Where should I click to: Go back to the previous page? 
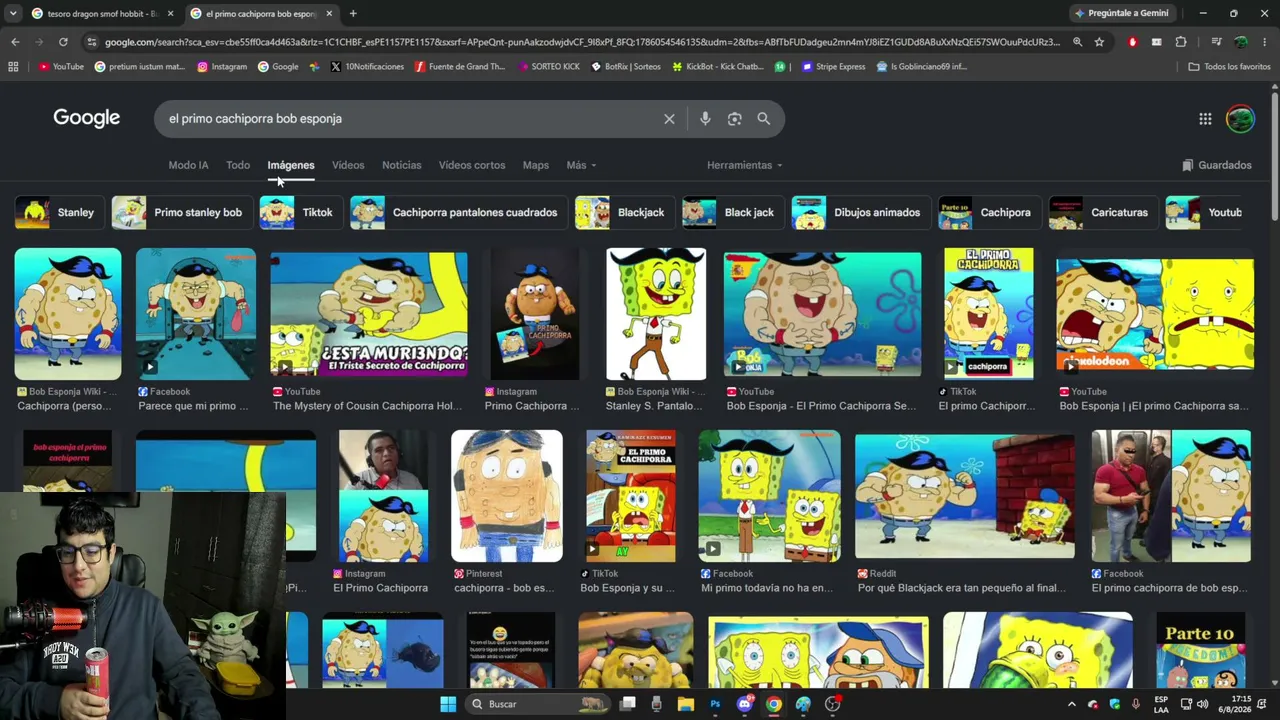[x=15, y=42]
